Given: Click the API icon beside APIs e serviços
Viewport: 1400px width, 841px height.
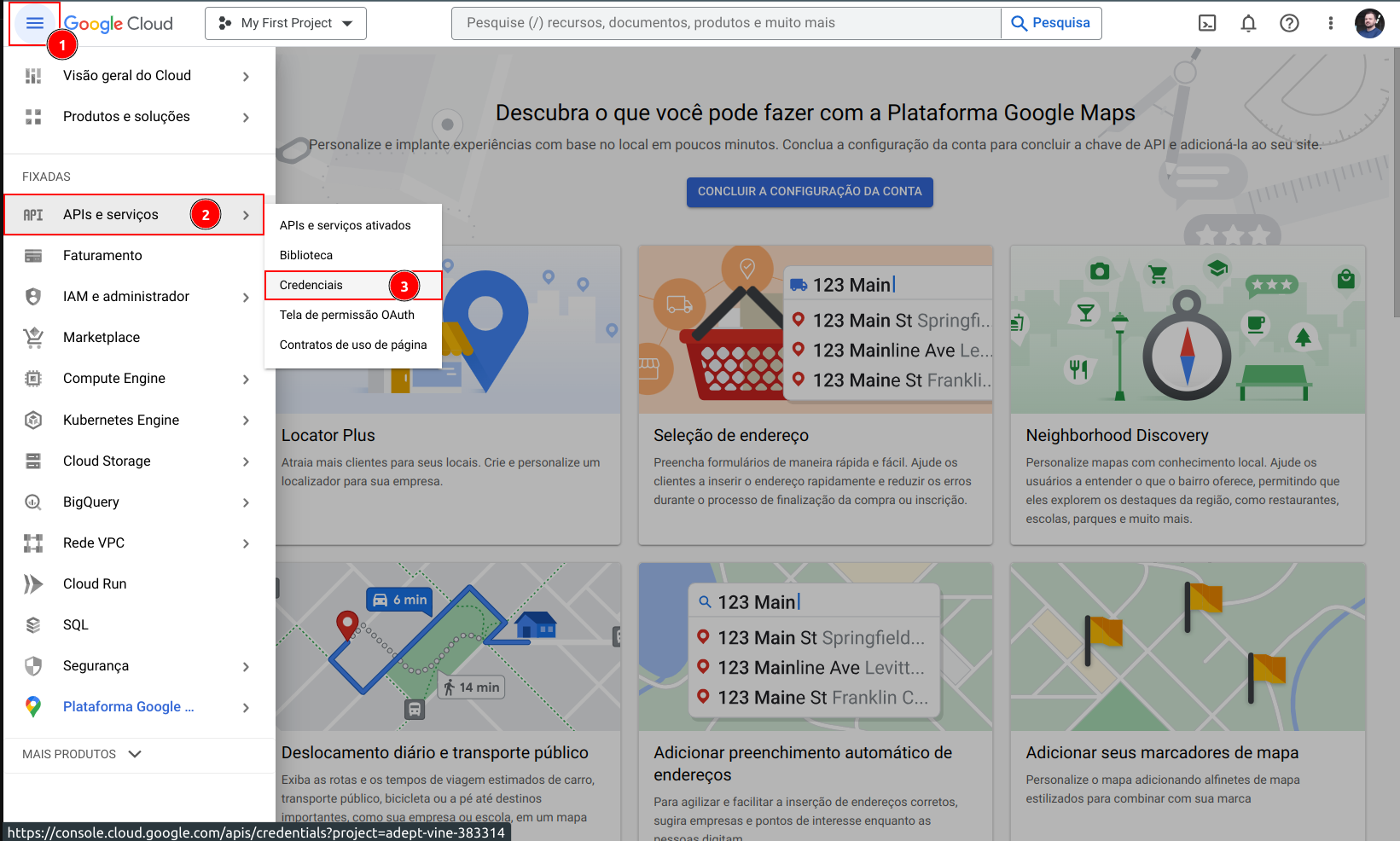Looking at the screenshot, I should tap(33, 215).
